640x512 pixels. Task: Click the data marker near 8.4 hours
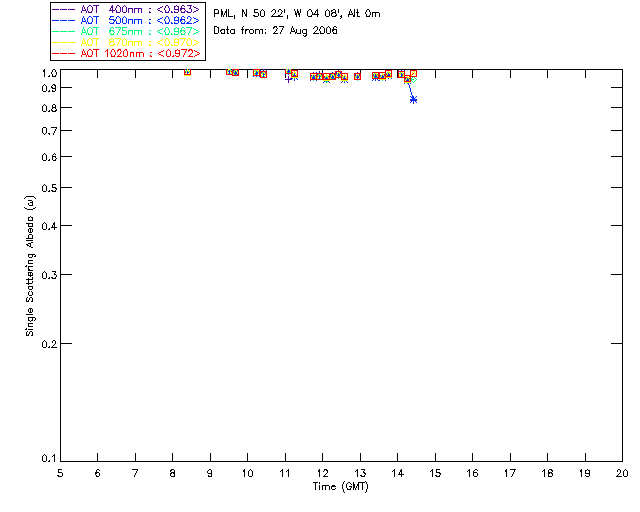coord(187,72)
